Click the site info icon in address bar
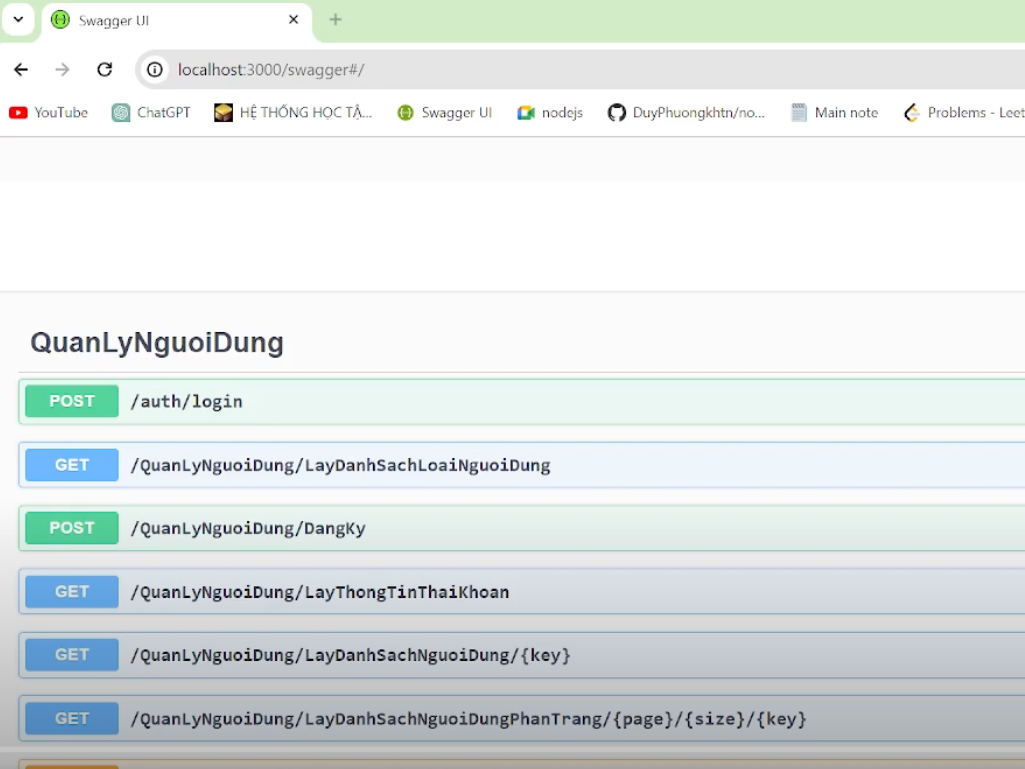Screen dimensions: 1025x769 click(155, 69)
